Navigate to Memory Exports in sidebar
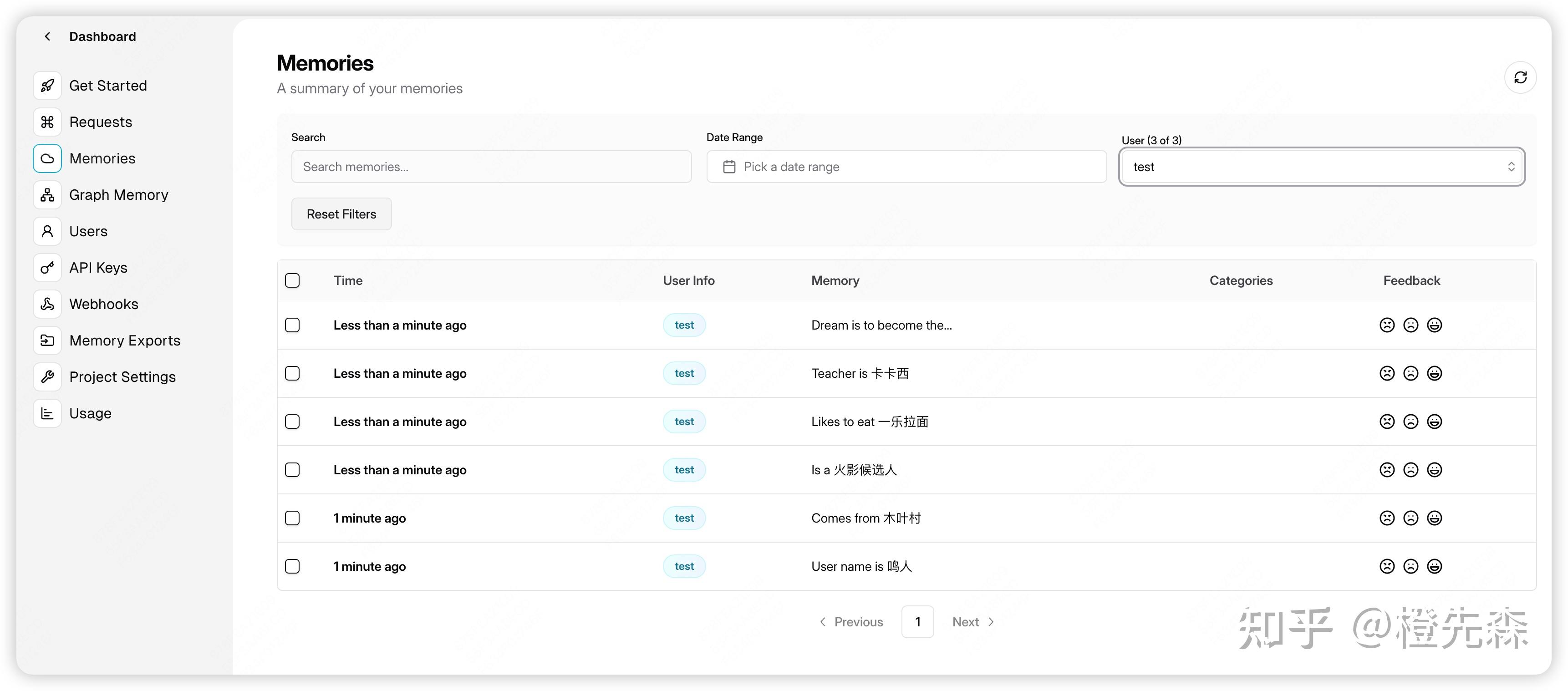 [x=125, y=340]
